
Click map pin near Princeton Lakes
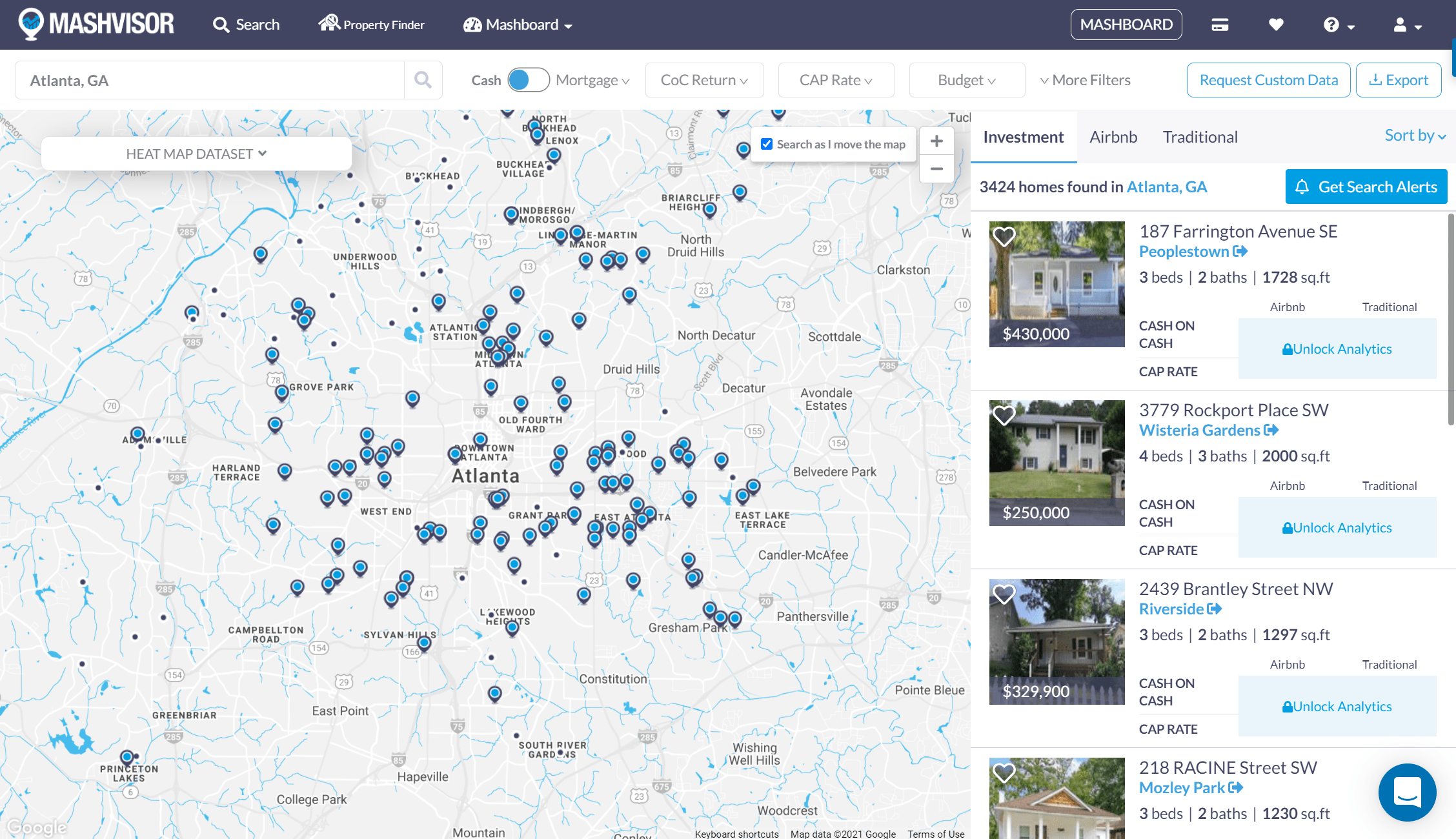tap(127, 757)
